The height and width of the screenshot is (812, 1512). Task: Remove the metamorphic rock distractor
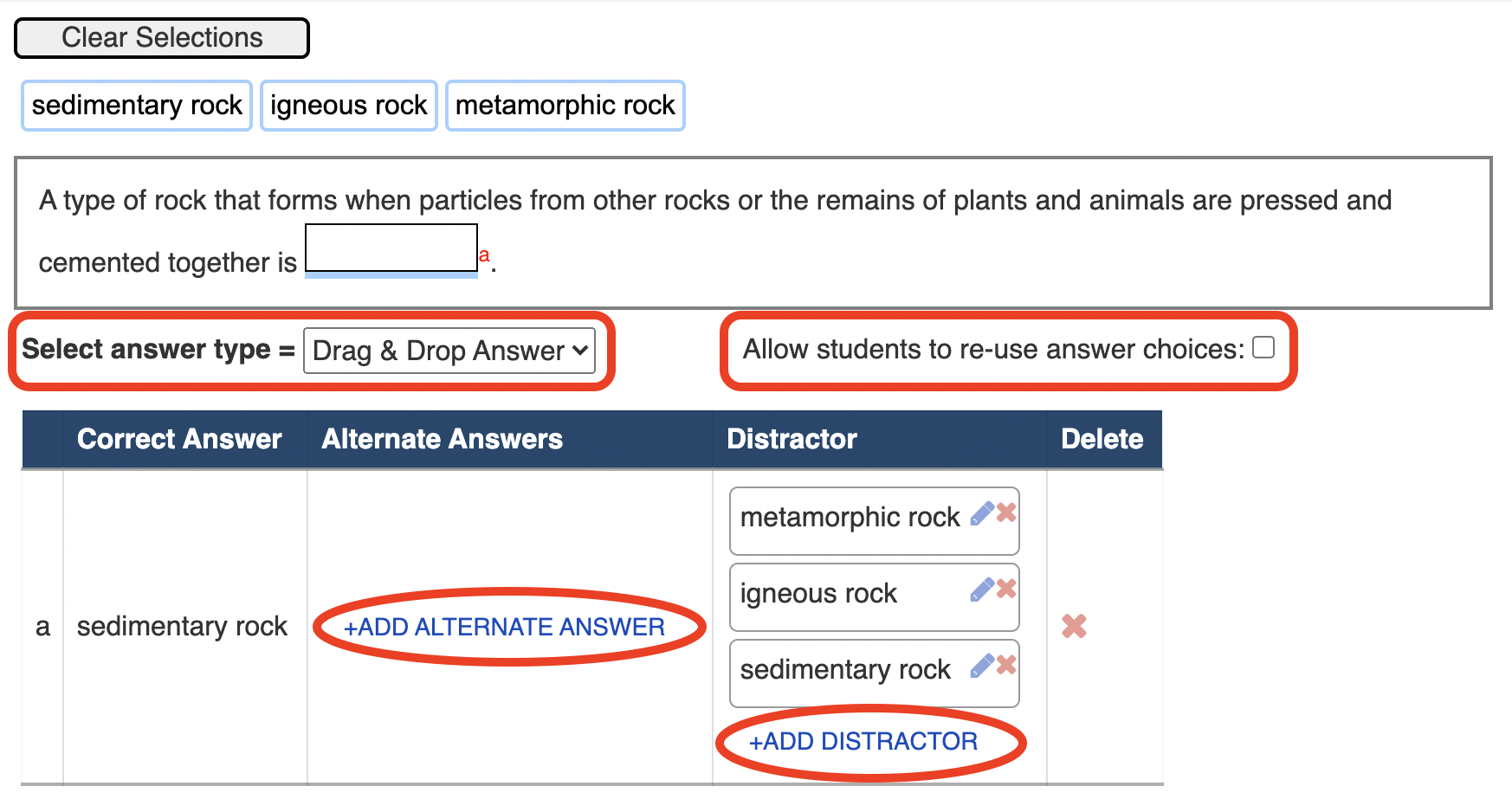click(1006, 512)
